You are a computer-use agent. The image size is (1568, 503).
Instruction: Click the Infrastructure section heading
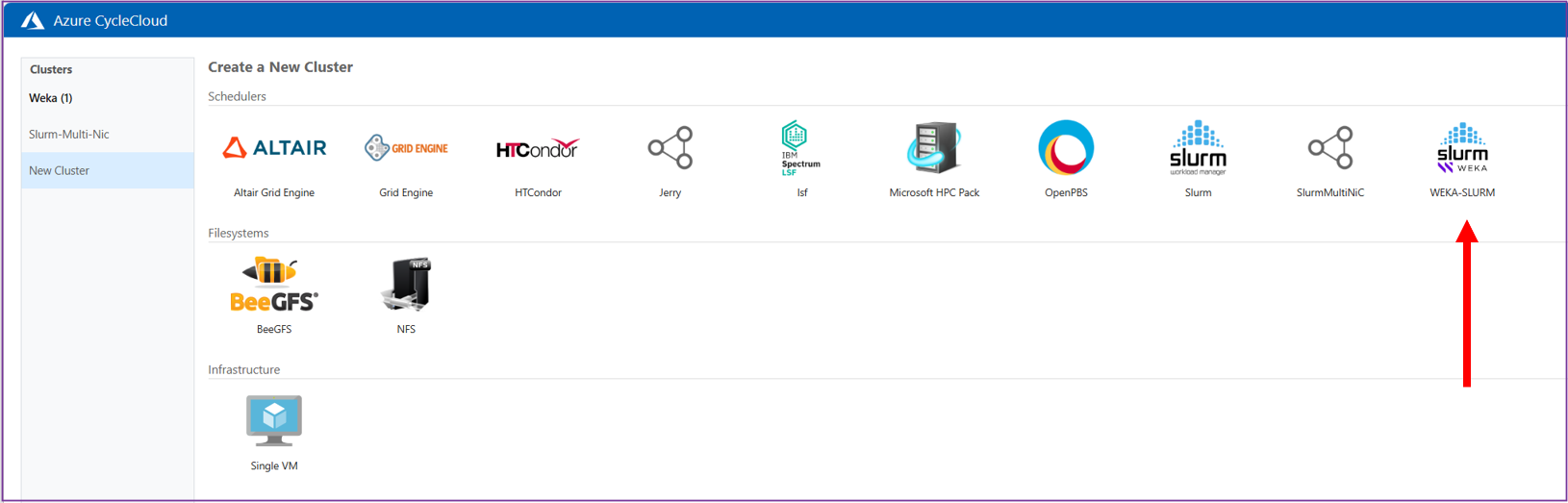point(244,369)
